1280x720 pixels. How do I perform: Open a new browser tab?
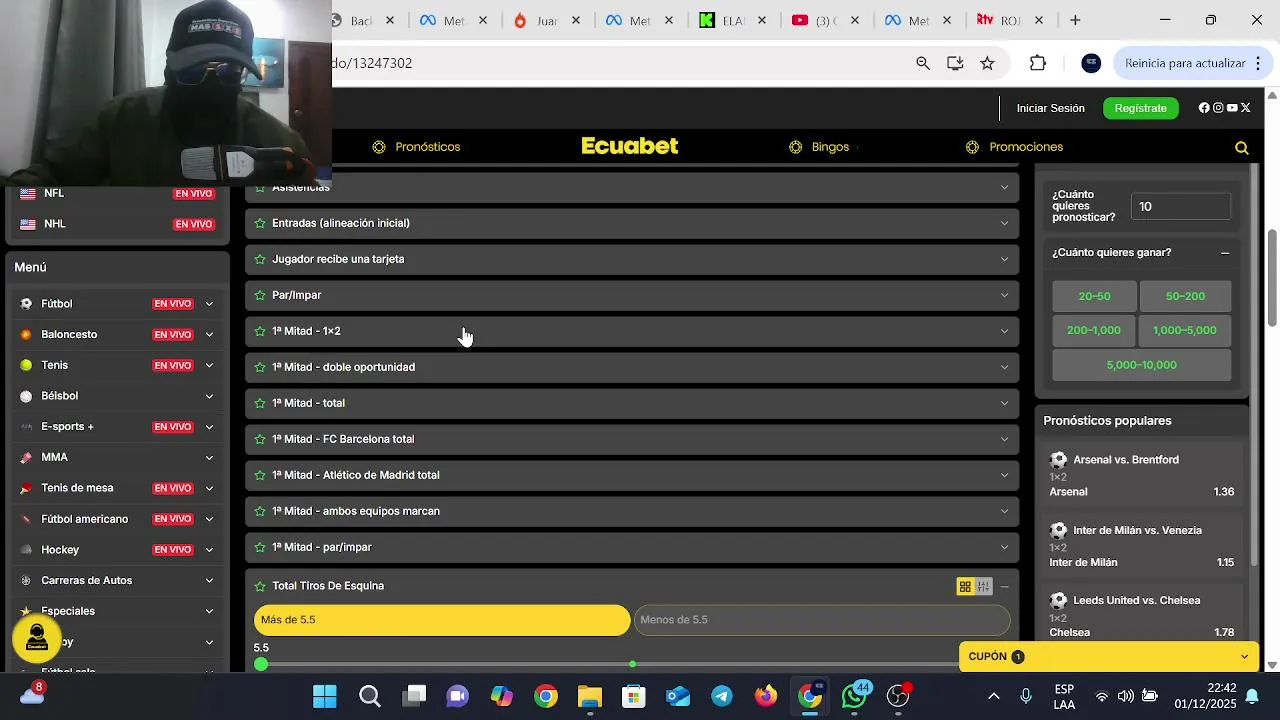click(x=1075, y=20)
